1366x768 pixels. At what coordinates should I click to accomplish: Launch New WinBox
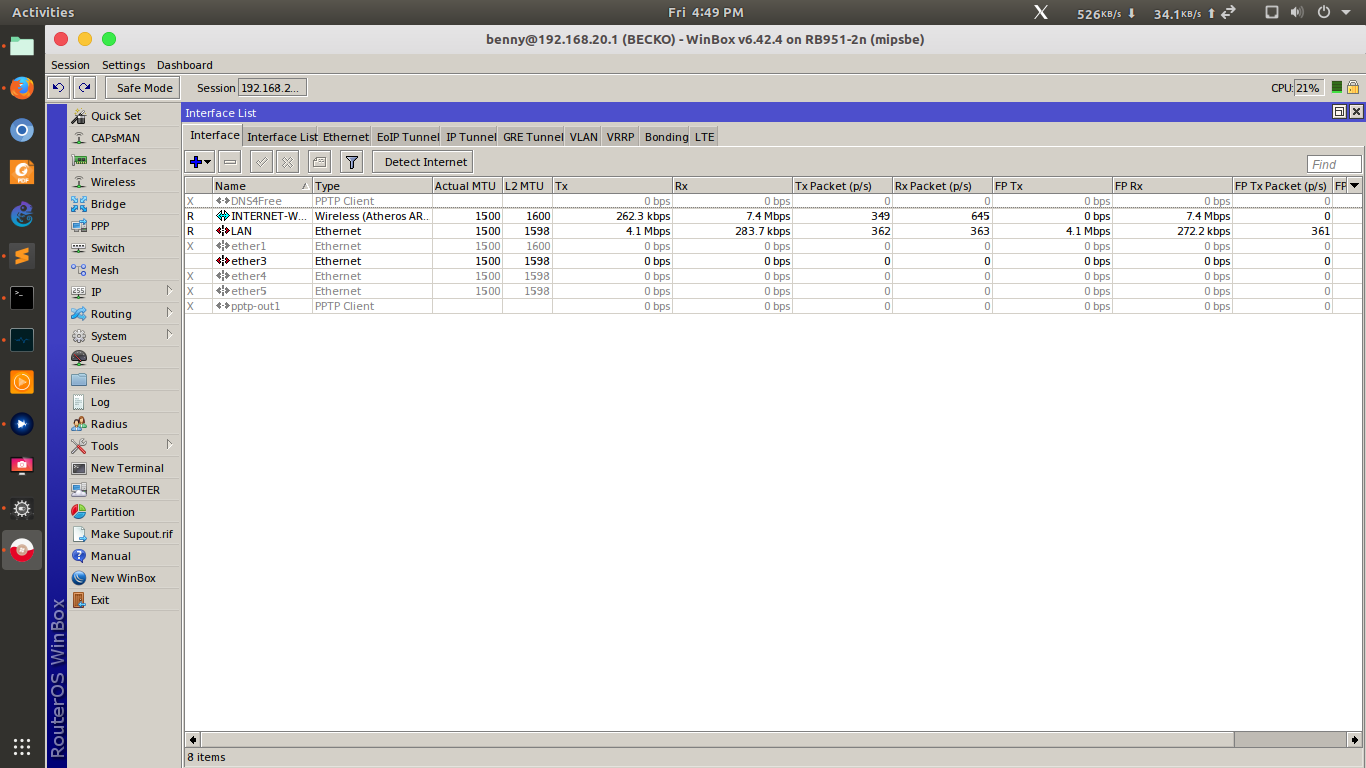click(124, 578)
